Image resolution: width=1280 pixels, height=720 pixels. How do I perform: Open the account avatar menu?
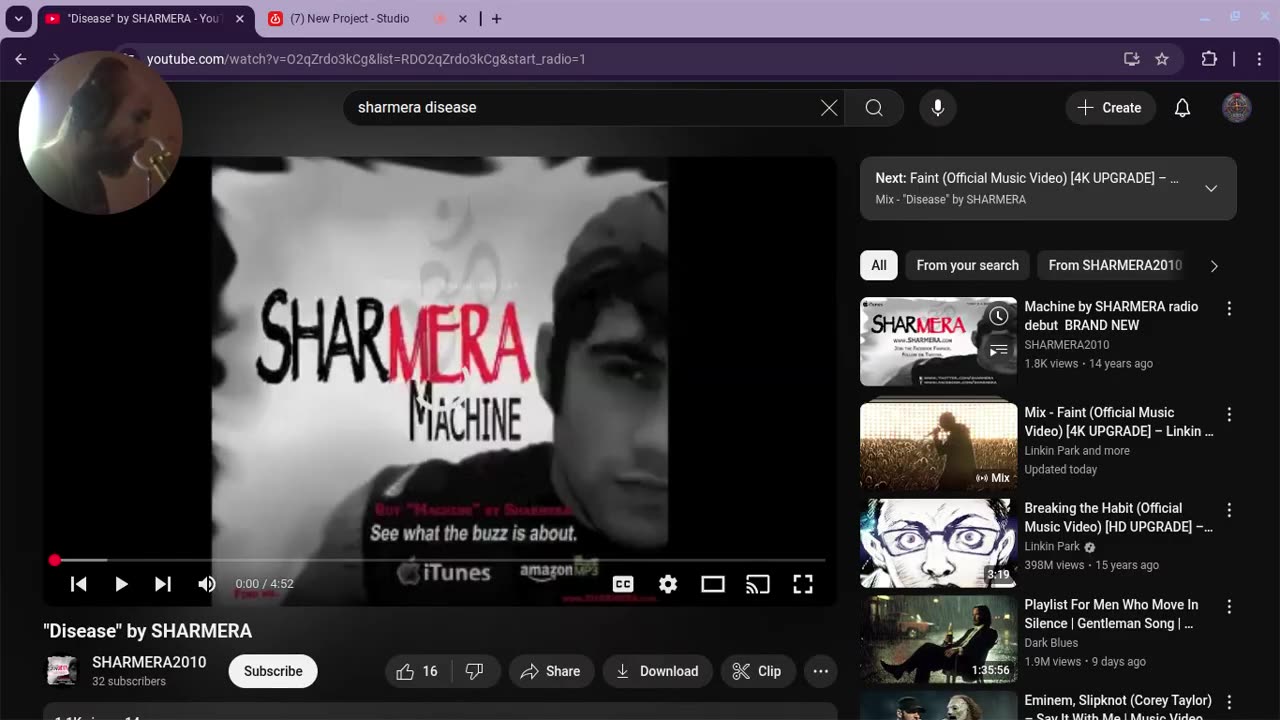click(x=1237, y=107)
